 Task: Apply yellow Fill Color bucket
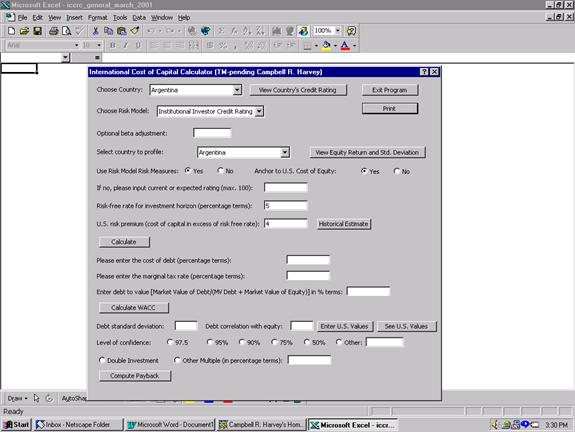click(x=326, y=45)
